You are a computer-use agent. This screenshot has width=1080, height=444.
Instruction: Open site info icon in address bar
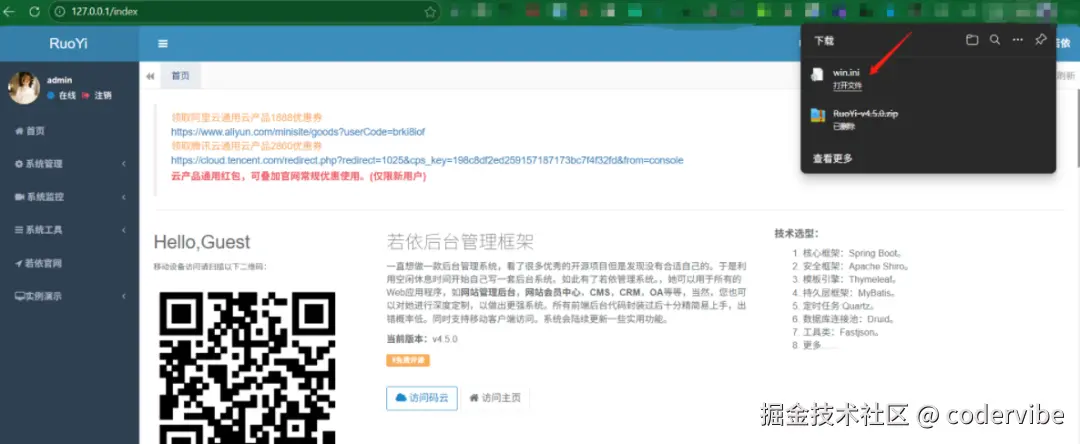[x=60, y=12]
